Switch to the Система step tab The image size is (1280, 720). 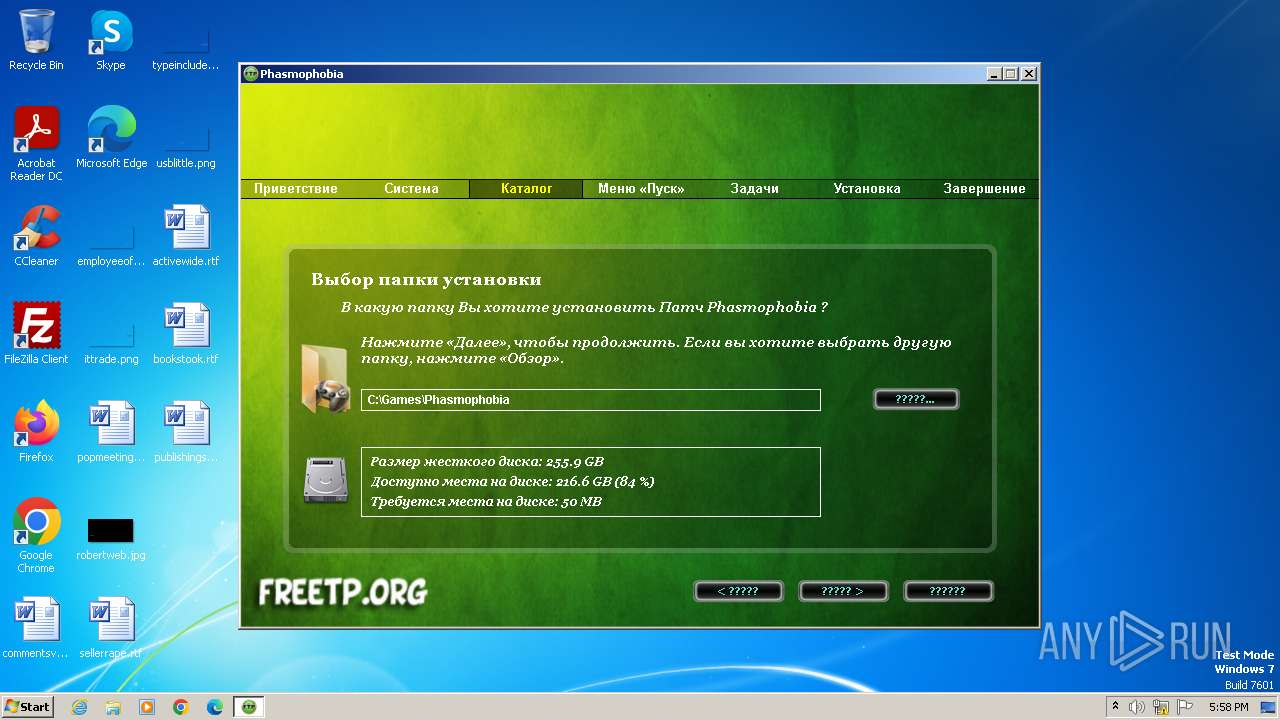pyautogui.click(x=411, y=189)
